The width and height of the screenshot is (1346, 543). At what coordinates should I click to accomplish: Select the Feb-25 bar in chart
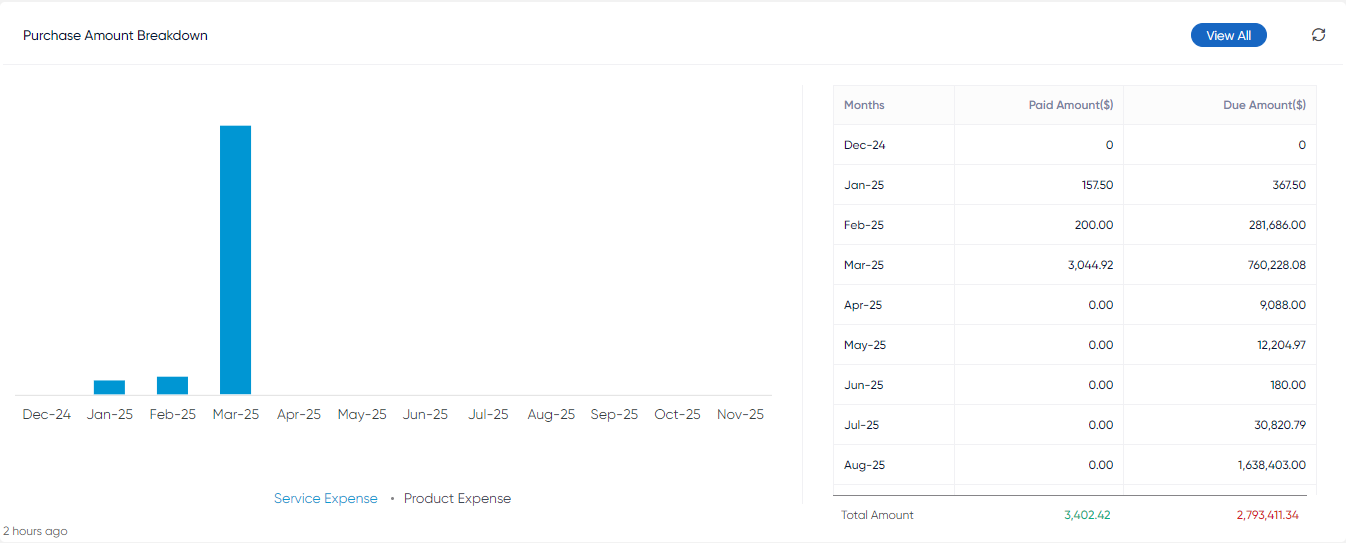pos(172,385)
